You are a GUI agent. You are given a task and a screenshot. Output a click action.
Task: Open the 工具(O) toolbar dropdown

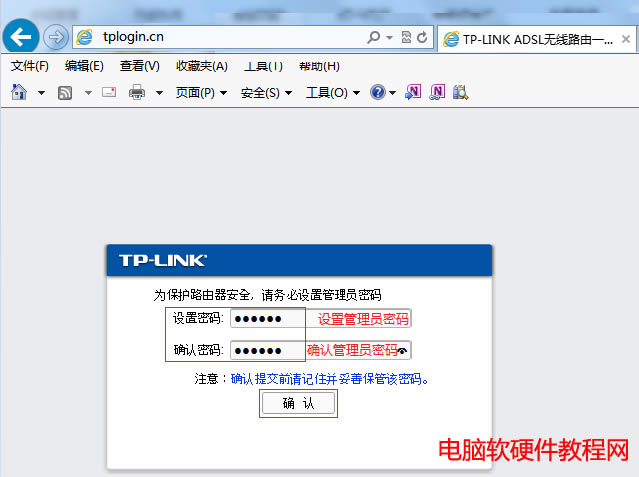pos(333,93)
